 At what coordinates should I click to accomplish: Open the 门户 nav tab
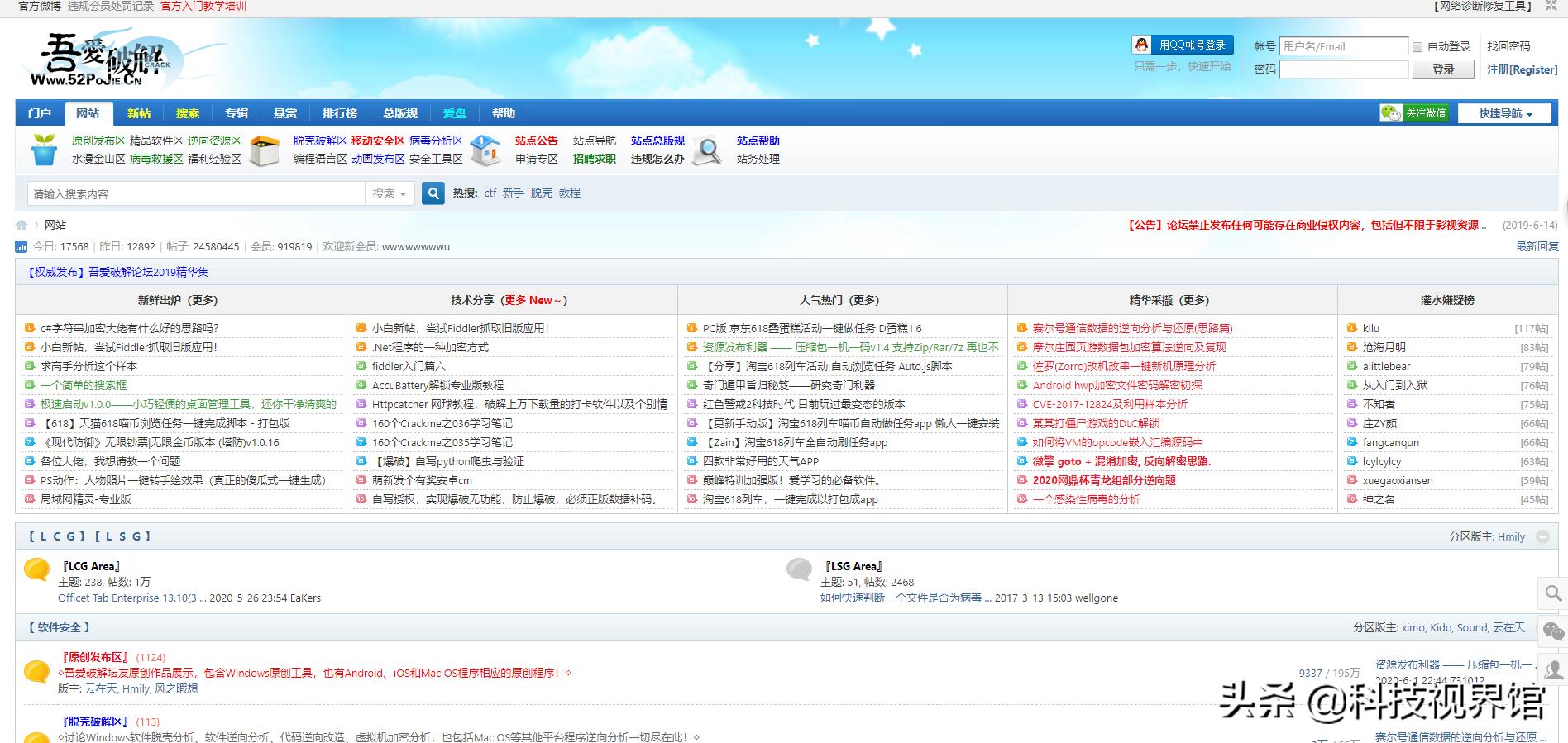[x=39, y=113]
